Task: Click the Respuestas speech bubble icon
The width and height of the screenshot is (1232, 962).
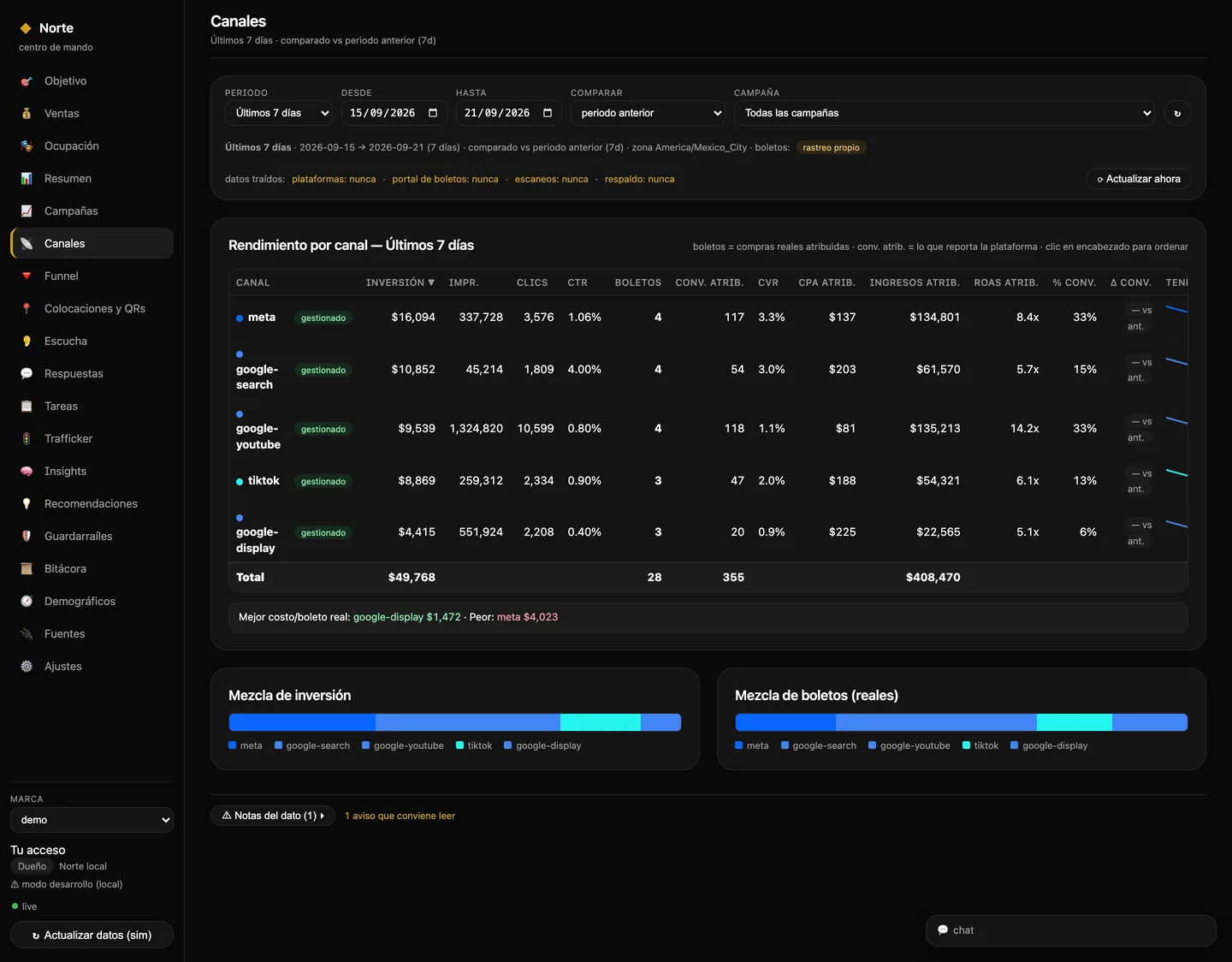Action: (27, 374)
